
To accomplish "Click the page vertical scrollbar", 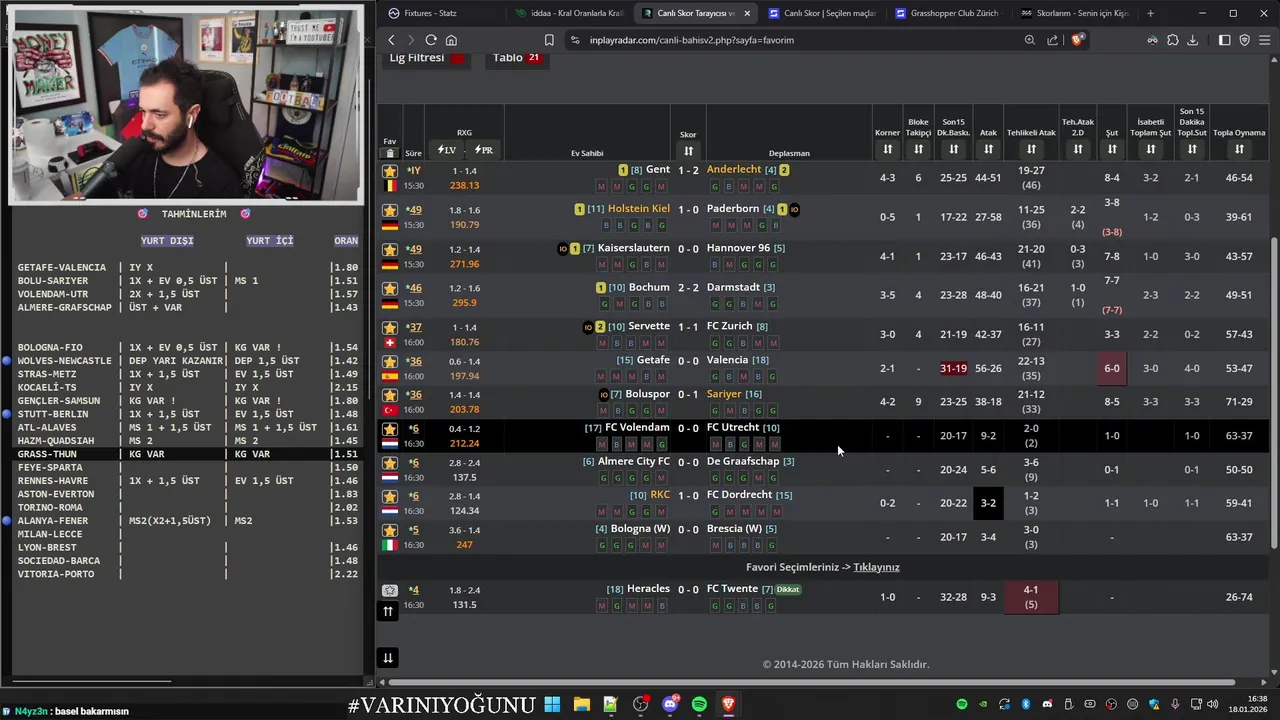I will click(1274, 392).
